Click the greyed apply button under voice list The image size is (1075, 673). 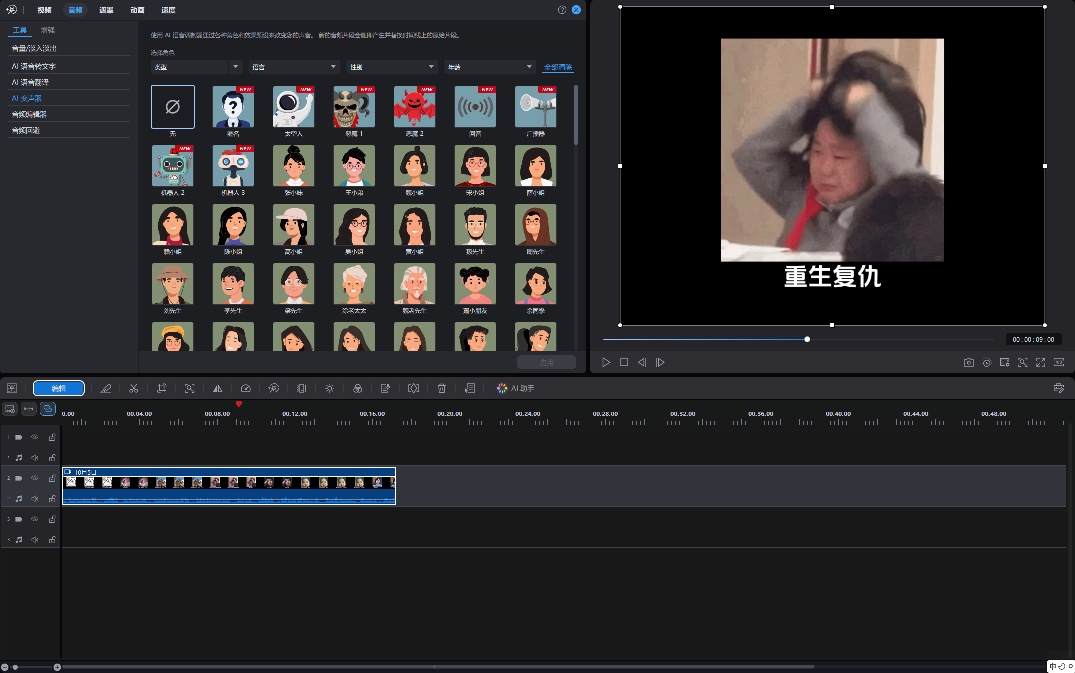point(546,362)
